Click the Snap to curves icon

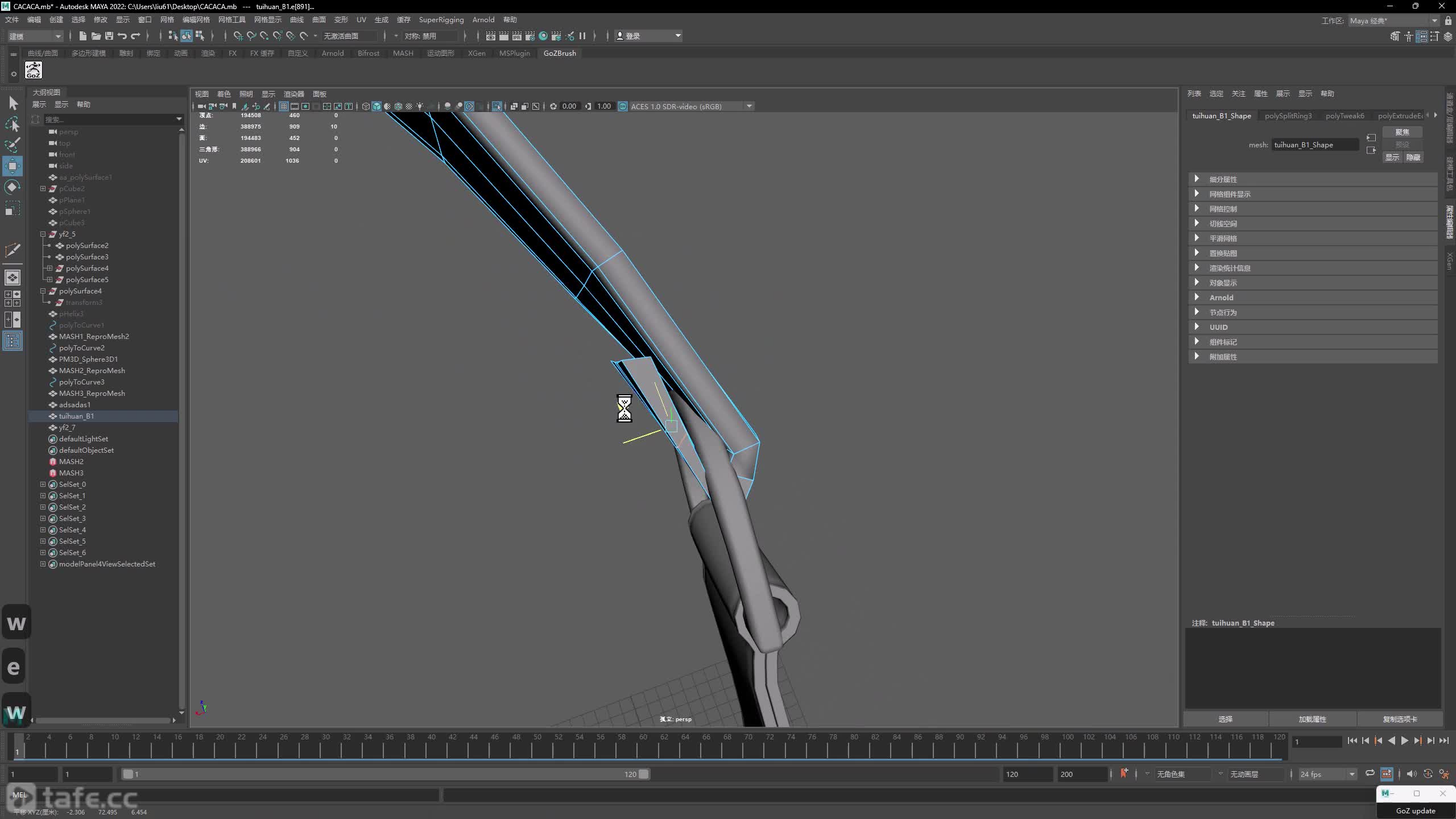click(251, 36)
